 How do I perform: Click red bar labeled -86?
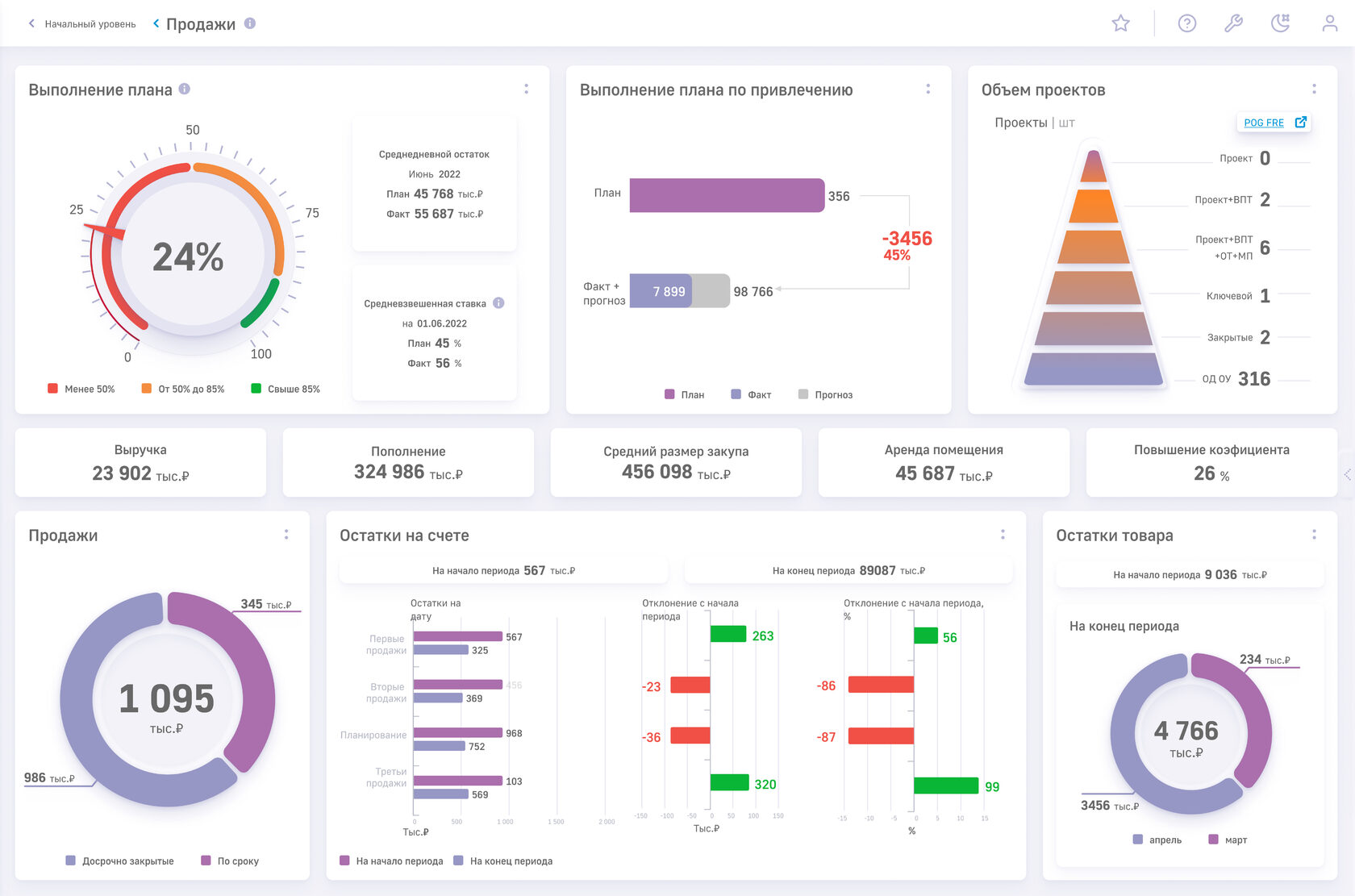coord(881,685)
